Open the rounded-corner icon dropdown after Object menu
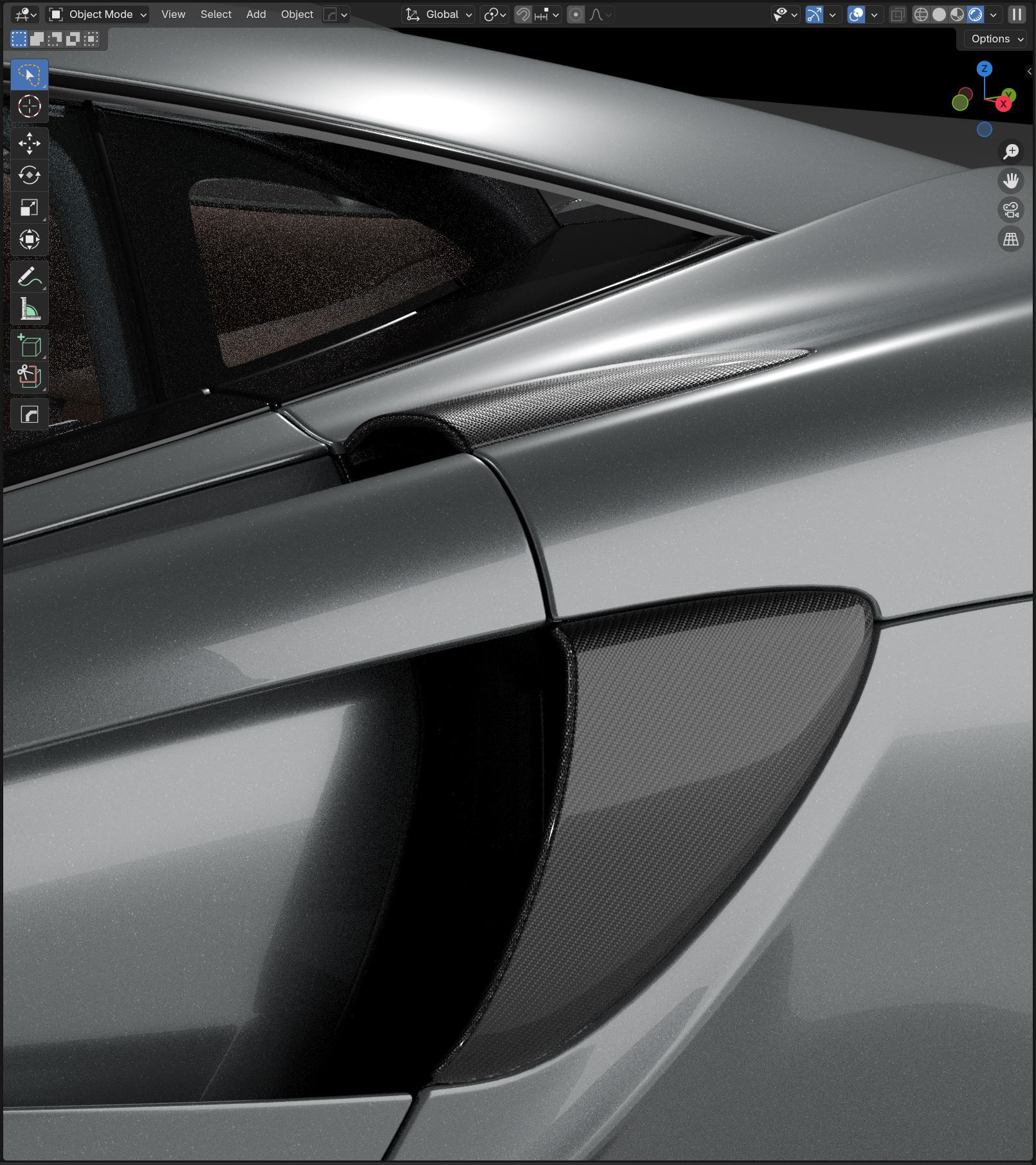Image resolution: width=1036 pixels, height=1165 pixels. [x=336, y=14]
